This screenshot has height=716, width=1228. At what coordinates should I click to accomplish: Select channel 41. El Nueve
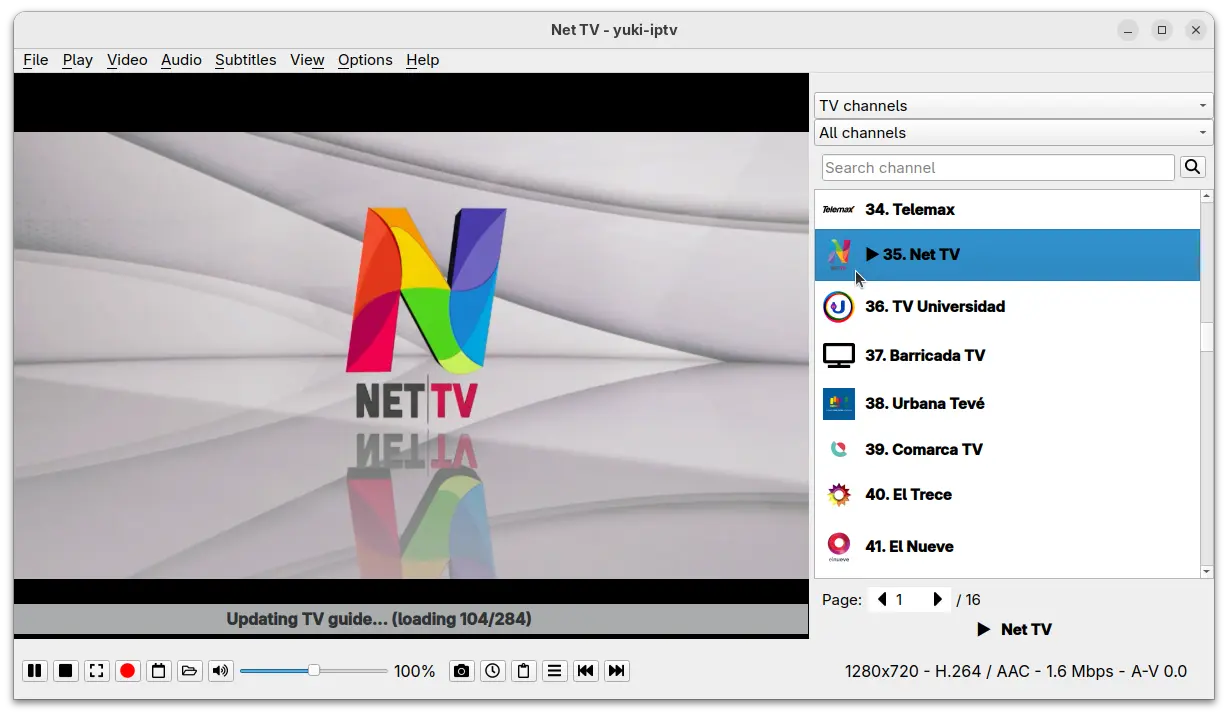click(1007, 546)
